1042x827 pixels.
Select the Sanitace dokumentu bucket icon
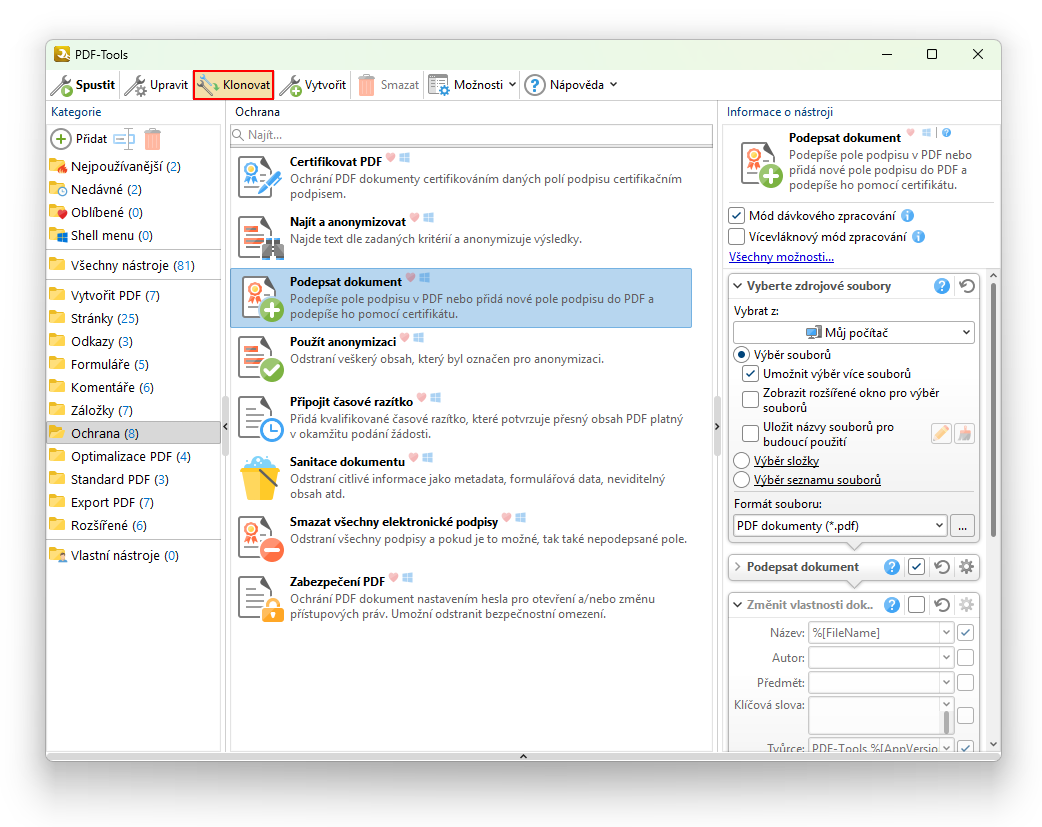coord(260,477)
